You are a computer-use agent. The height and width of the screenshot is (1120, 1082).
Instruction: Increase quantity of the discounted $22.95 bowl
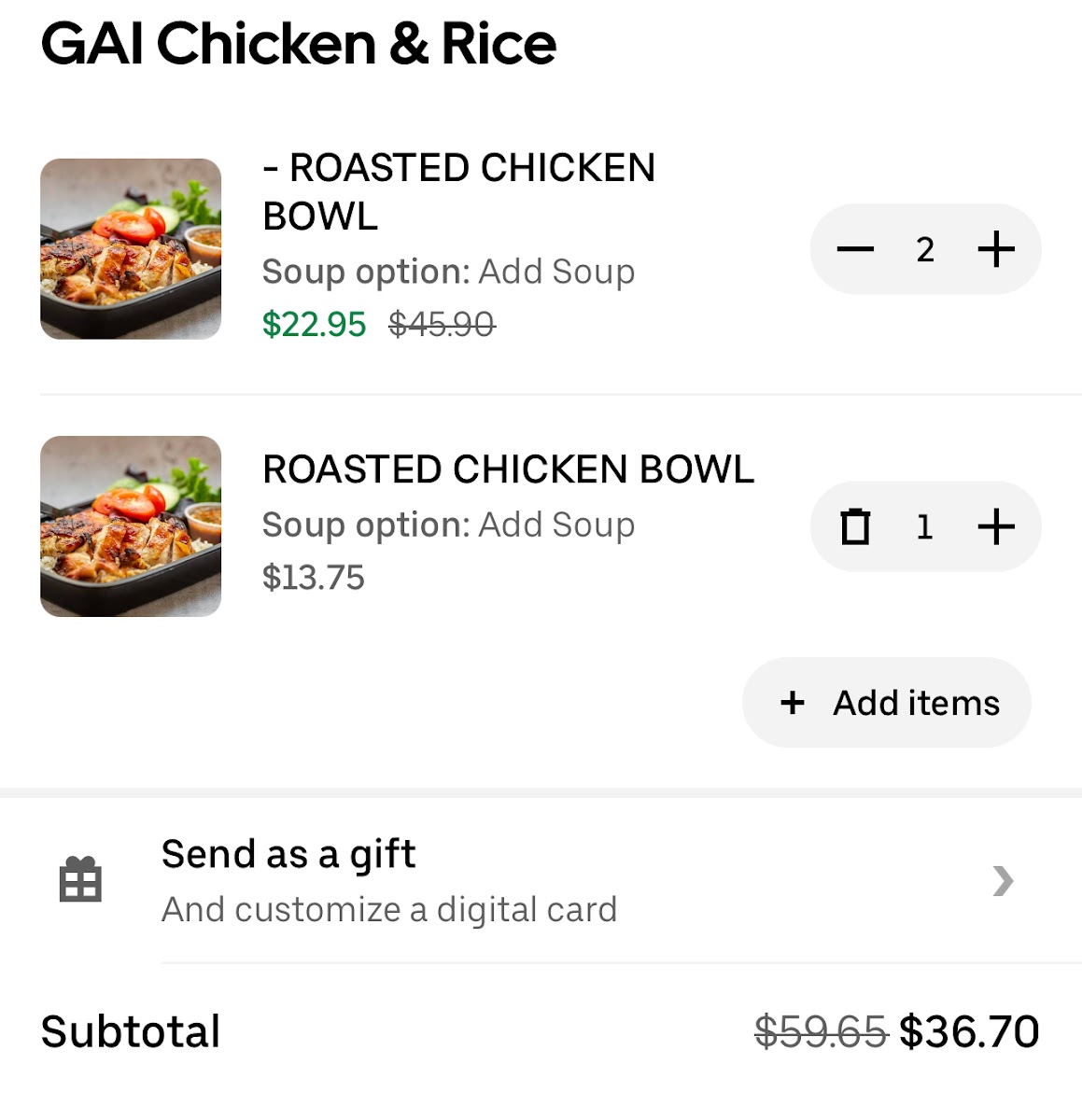pyautogui.click(x=996, y=249)
